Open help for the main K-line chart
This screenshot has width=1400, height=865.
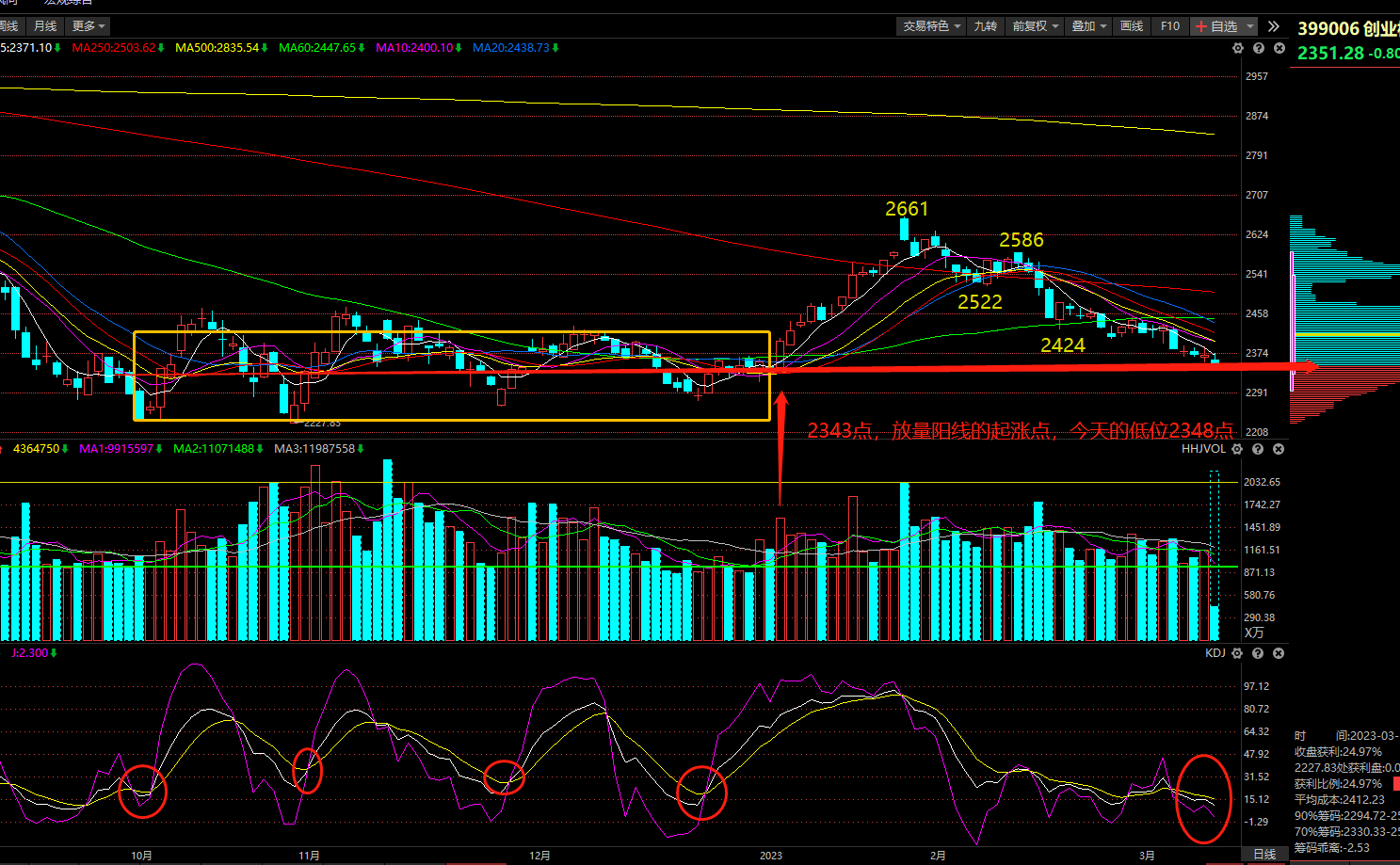[x=1259, y=48]
